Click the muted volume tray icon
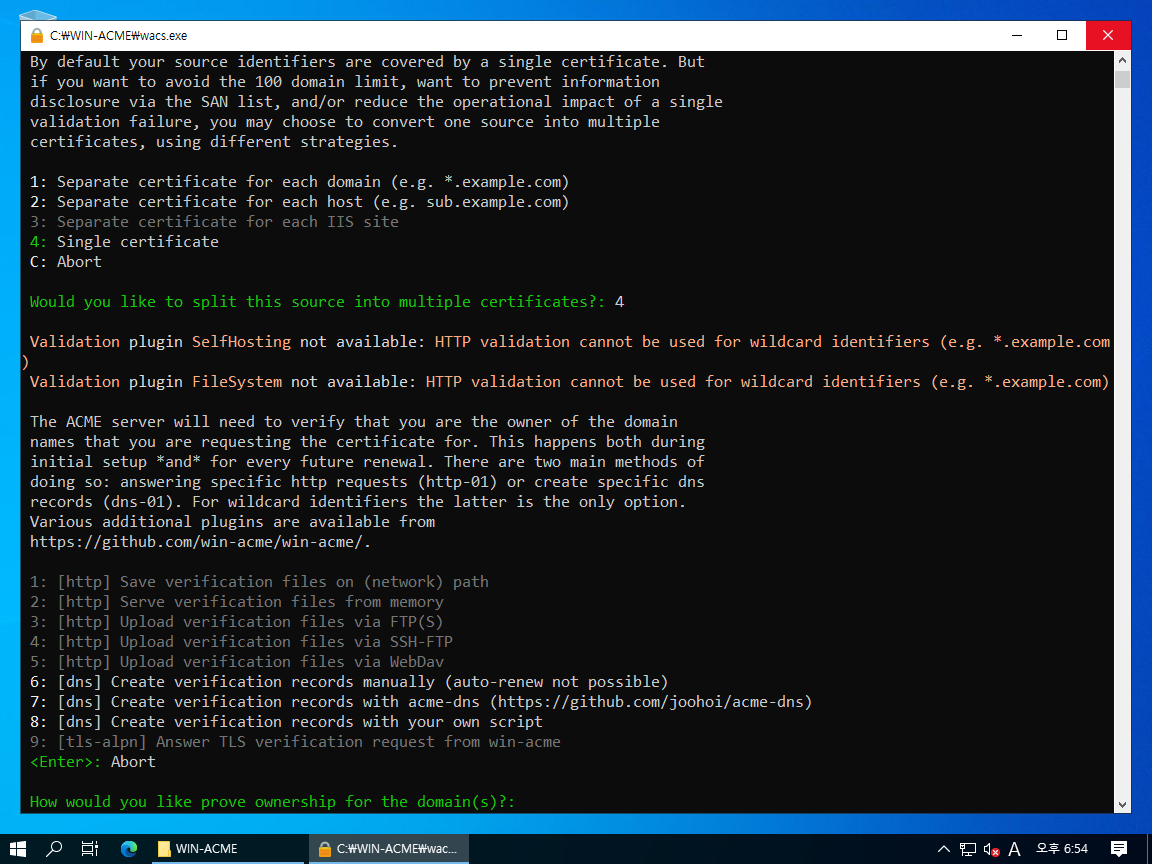 click(991, 849)
